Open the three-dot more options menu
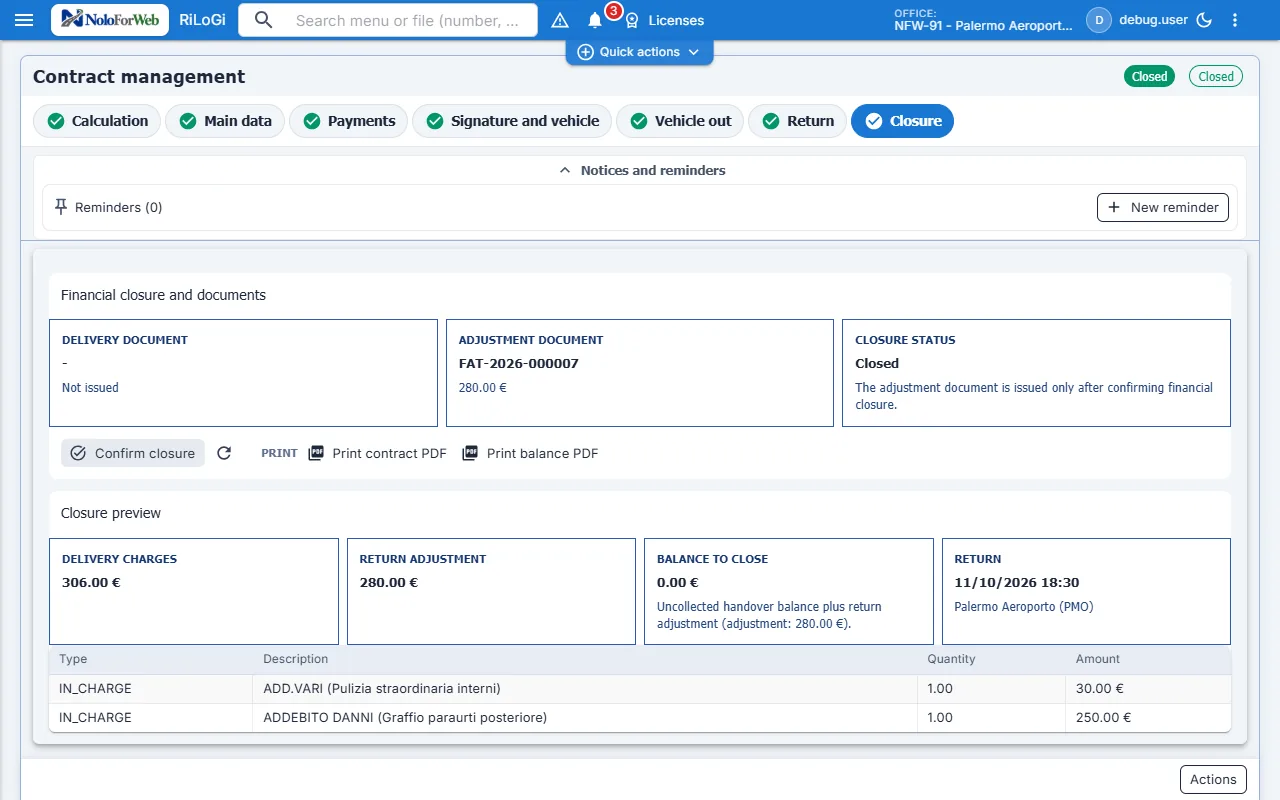Screen dimensions: 1280x800 tap(1235, 20)
